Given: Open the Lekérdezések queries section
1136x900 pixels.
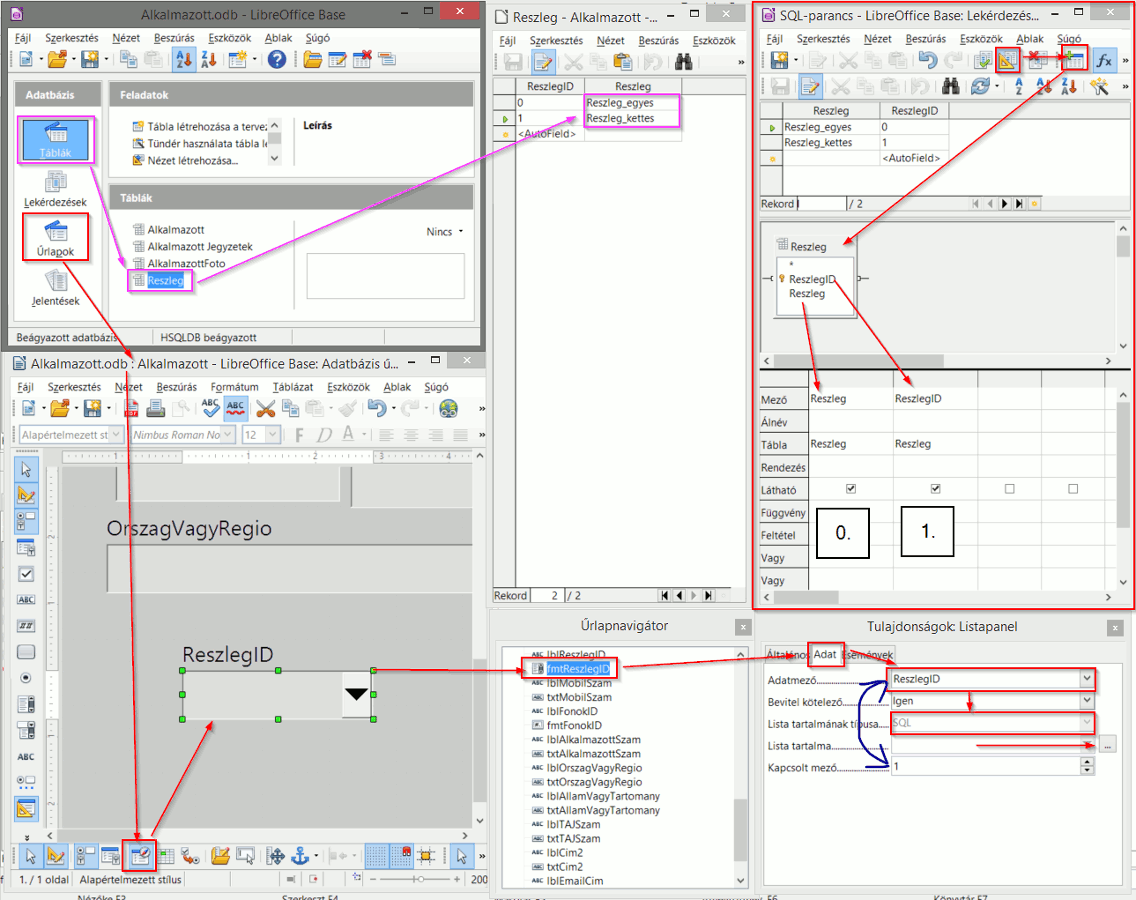Looking at the screenshot, I should pyautogui.click(x=56, y=187).
